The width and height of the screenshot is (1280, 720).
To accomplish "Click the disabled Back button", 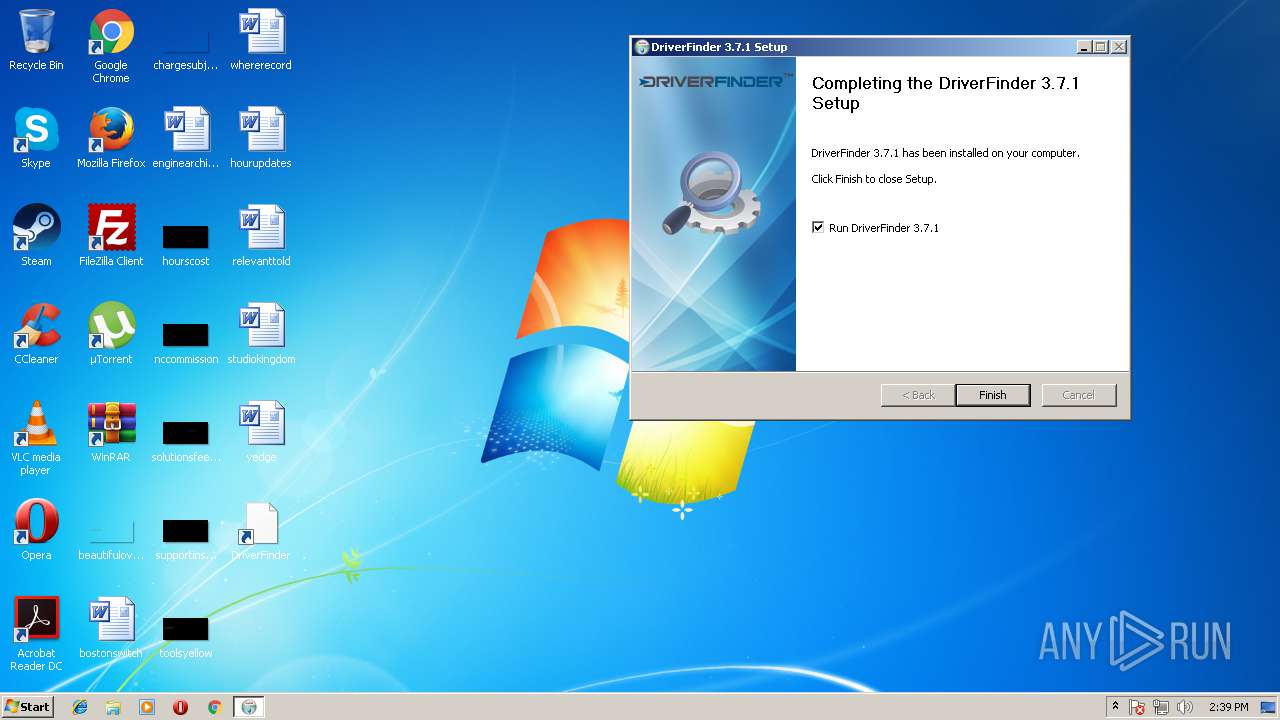I will 918,395.
